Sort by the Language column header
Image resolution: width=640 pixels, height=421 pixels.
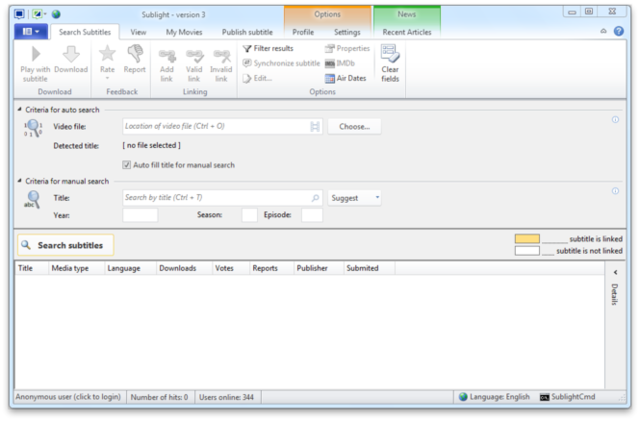tap(130, 268)
